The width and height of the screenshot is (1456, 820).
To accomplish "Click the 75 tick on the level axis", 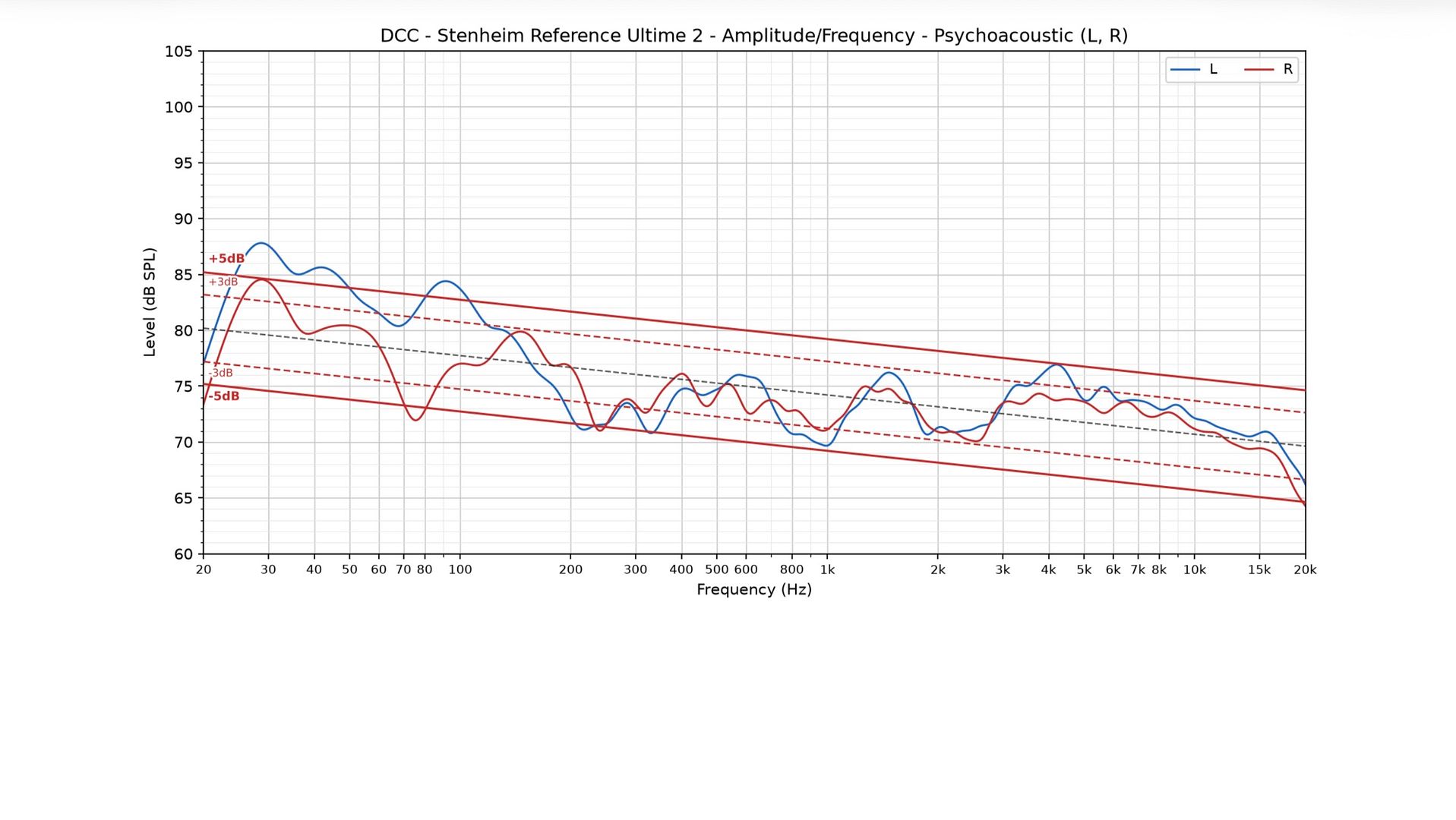I will (184, 386).
